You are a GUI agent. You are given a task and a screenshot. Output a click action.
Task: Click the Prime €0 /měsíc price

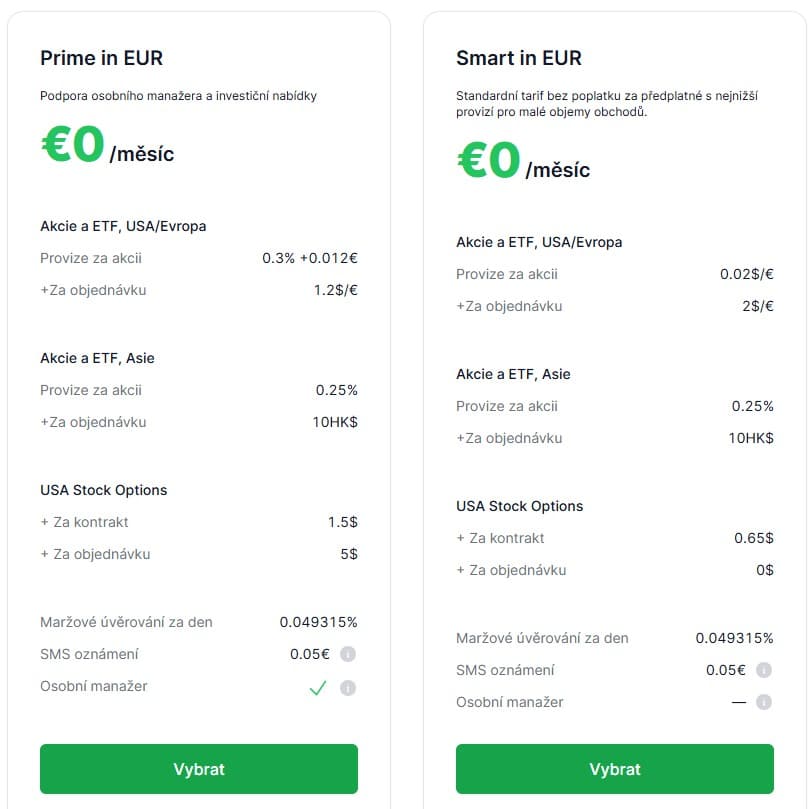(x=108, y=145)
